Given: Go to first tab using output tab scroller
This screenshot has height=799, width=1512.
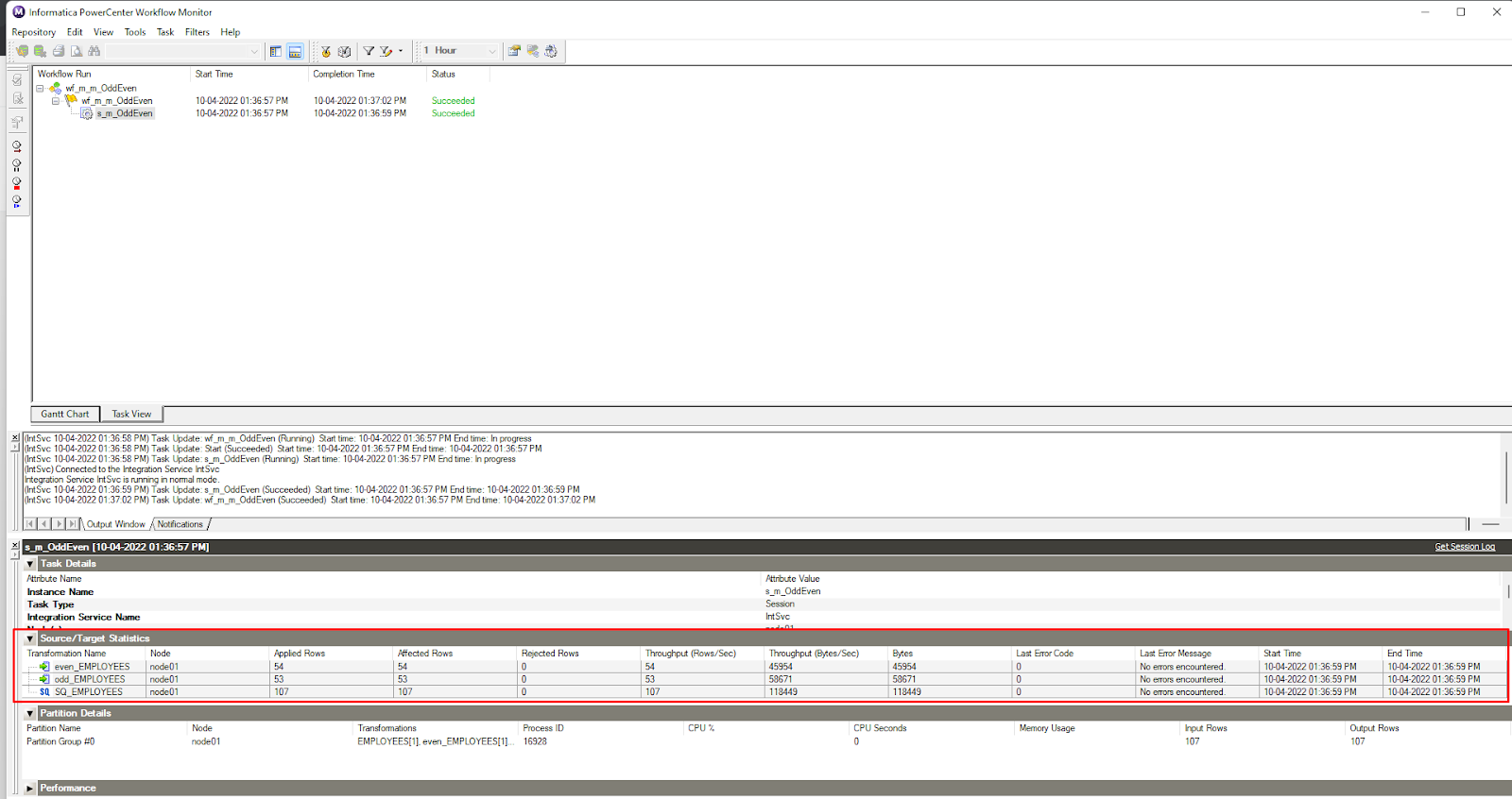Looking at the screenshot, I should 30,524.
